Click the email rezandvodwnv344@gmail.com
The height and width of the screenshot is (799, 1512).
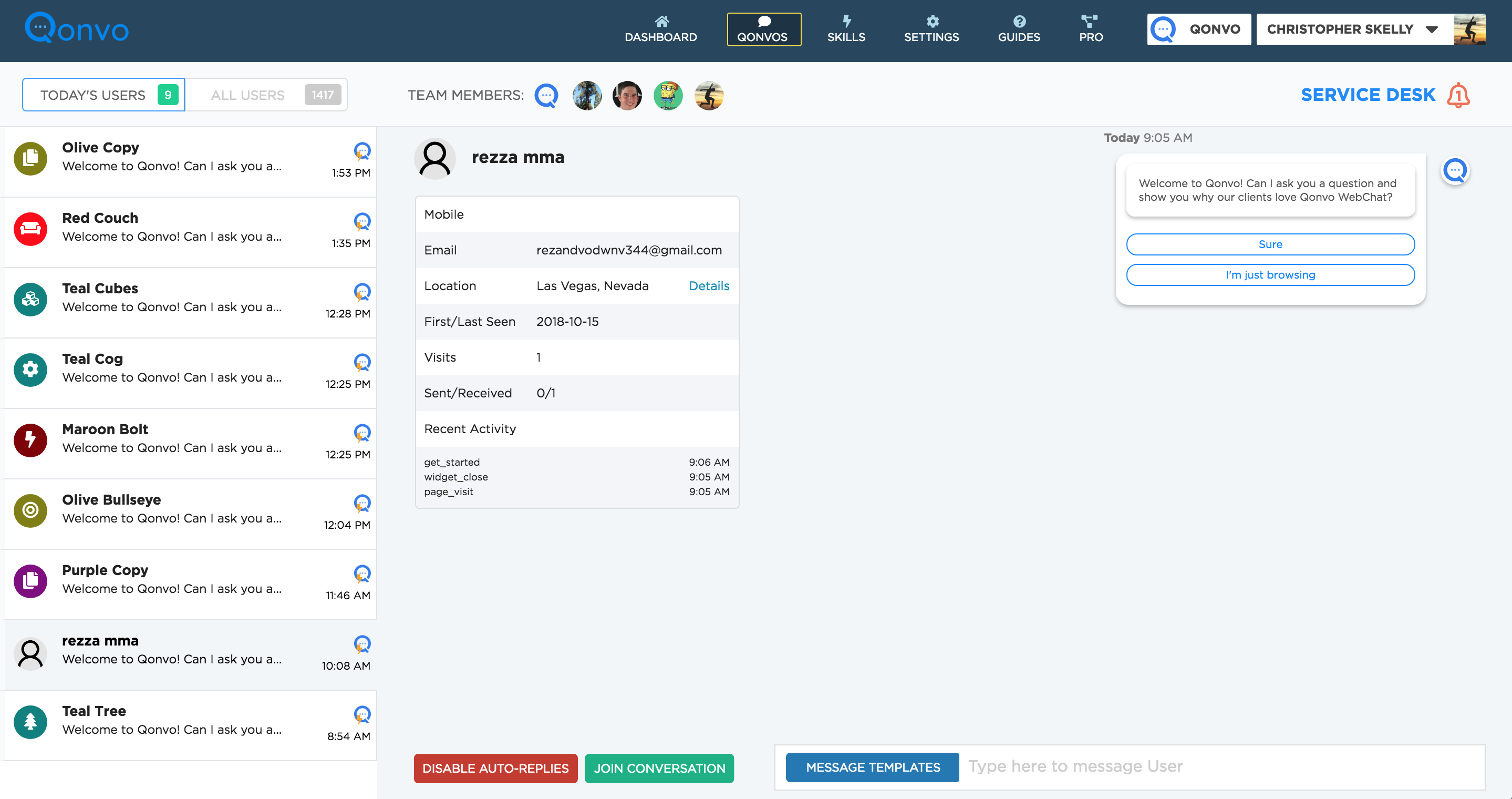(629, 250)
